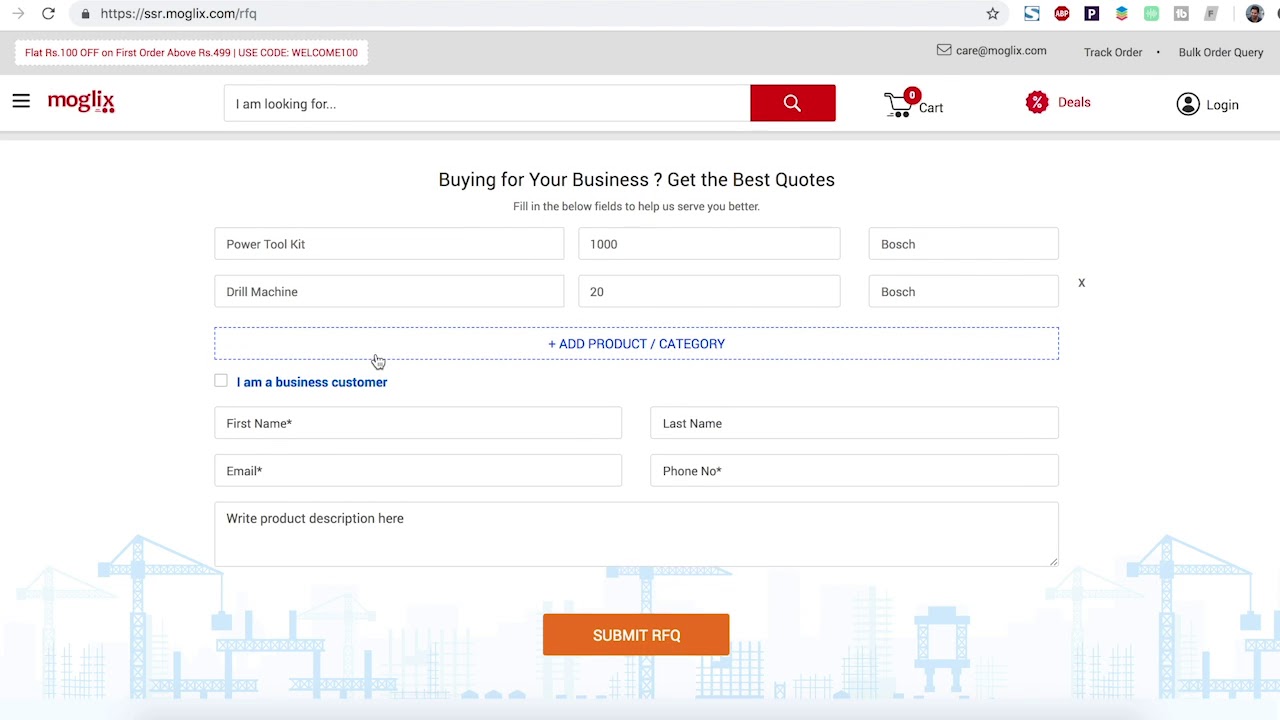Click the I am a business customer label

(312, 382)
